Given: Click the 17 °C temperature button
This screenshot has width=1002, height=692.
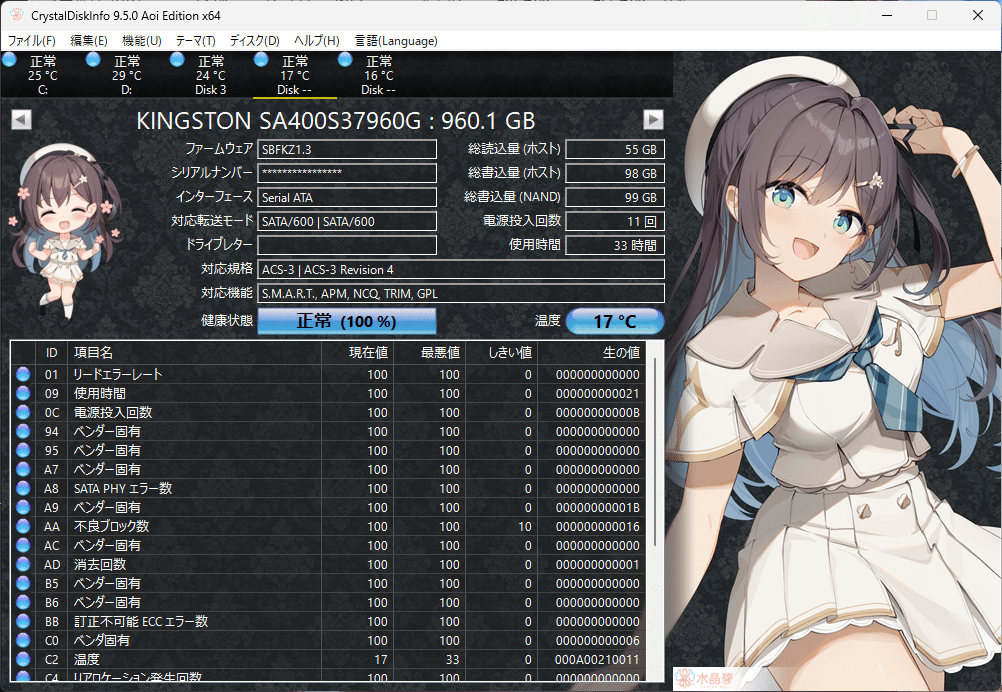Looking at the screenshot, I should [615, 321].
